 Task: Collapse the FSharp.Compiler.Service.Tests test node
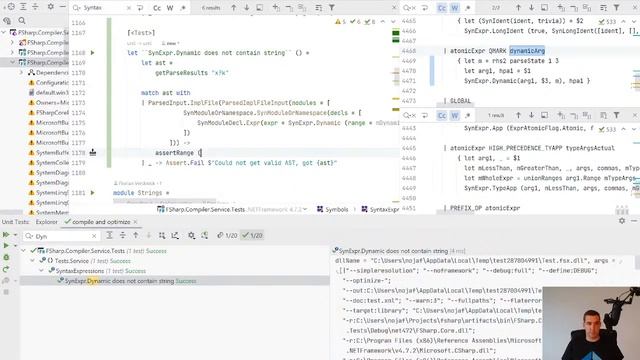[24, 251]
